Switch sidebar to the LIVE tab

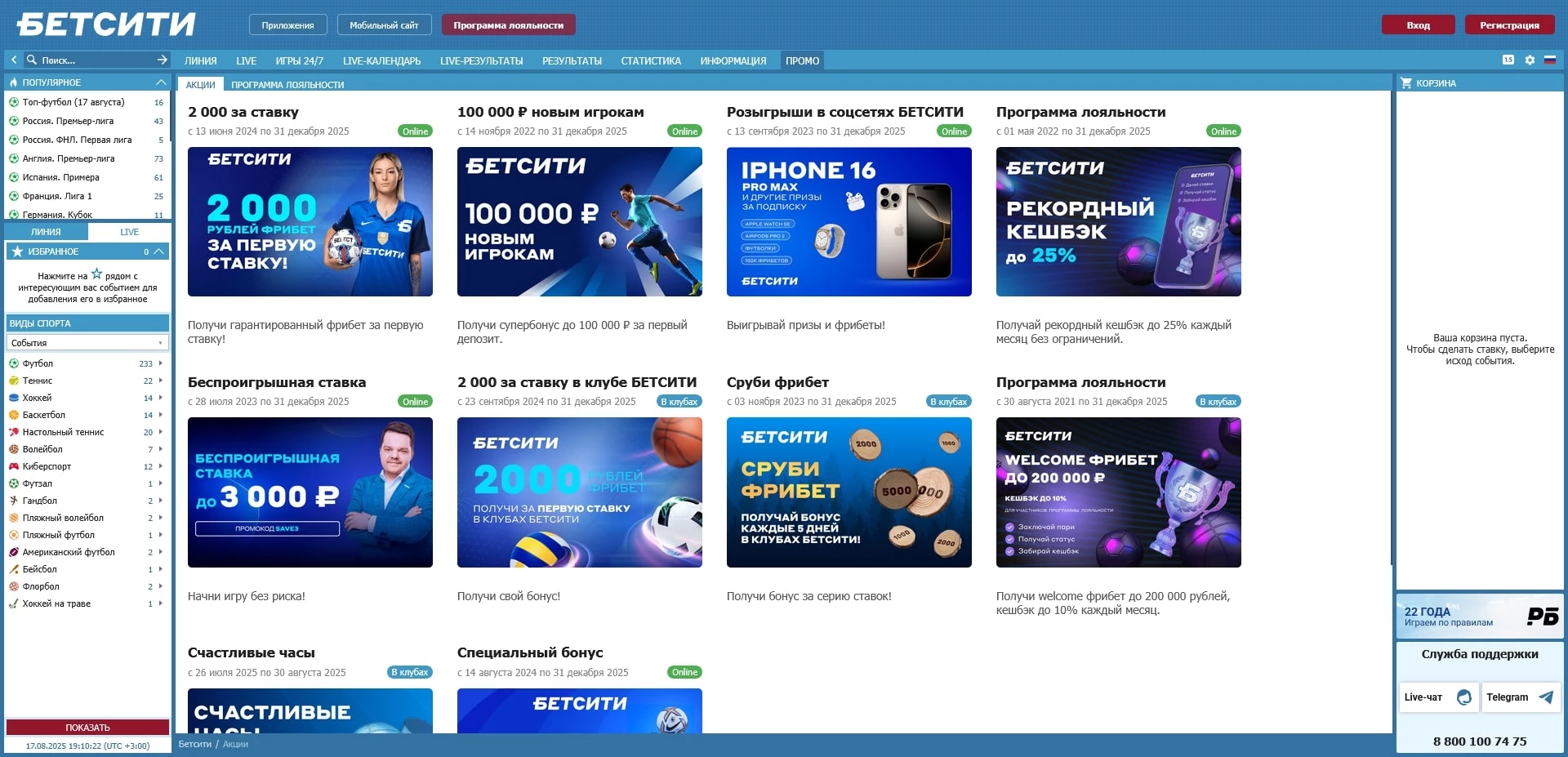(129, 232)
